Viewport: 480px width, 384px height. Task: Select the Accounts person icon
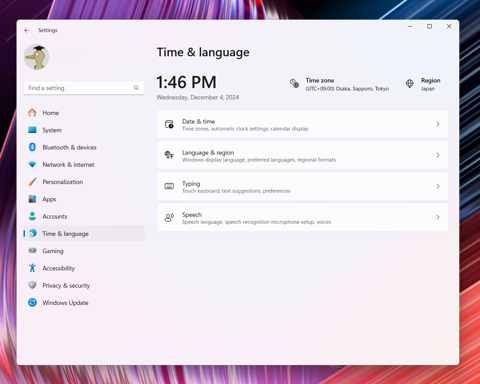[32, 216]
